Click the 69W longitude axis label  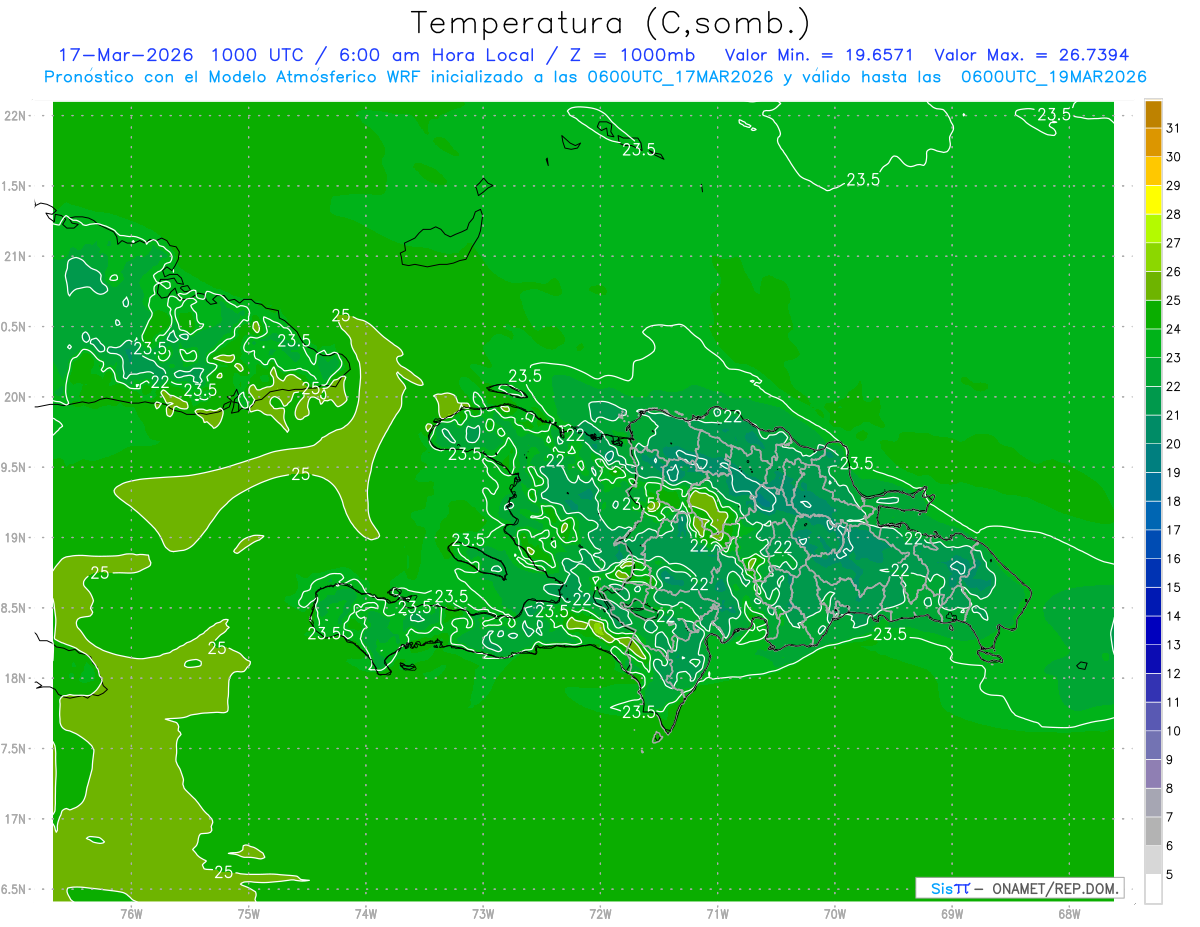tap(952, 913)
